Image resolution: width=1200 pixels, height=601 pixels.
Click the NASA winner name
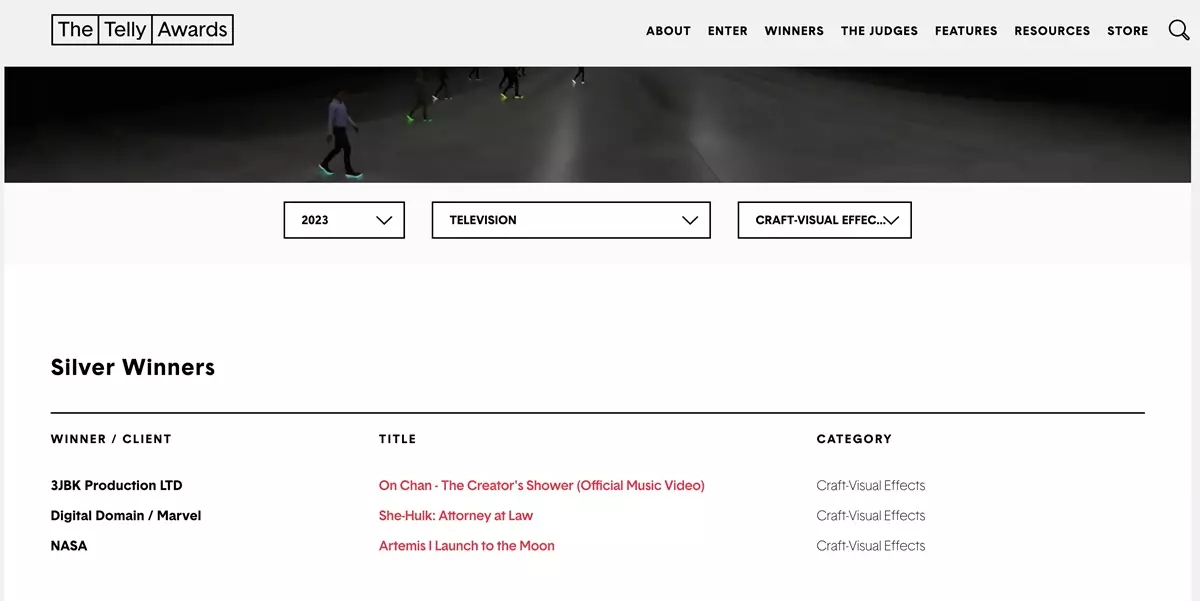click(x=69, y=545)
